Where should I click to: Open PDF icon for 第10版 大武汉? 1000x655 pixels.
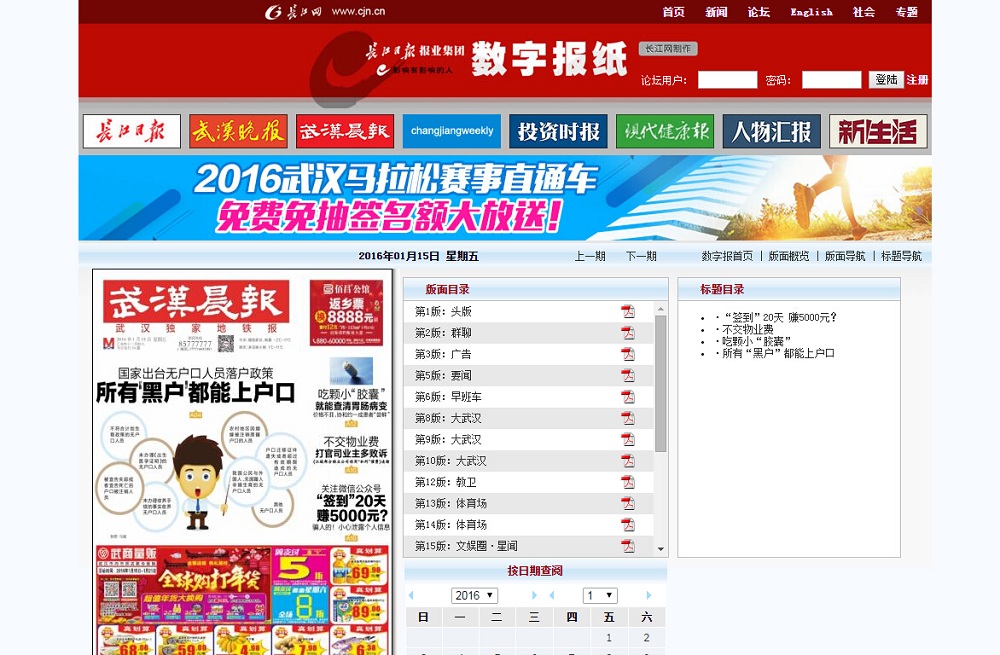[628, 460]
